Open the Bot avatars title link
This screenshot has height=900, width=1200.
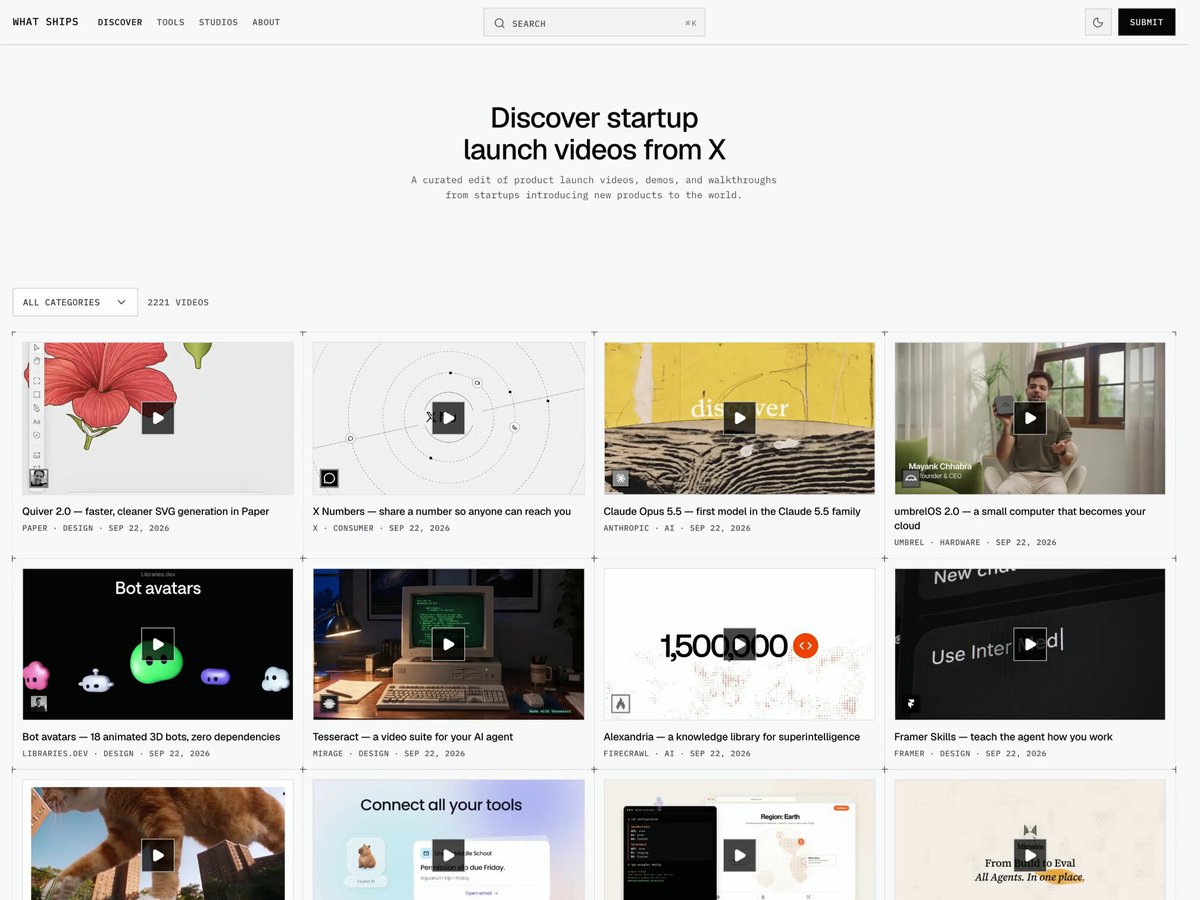click(151, 737)
